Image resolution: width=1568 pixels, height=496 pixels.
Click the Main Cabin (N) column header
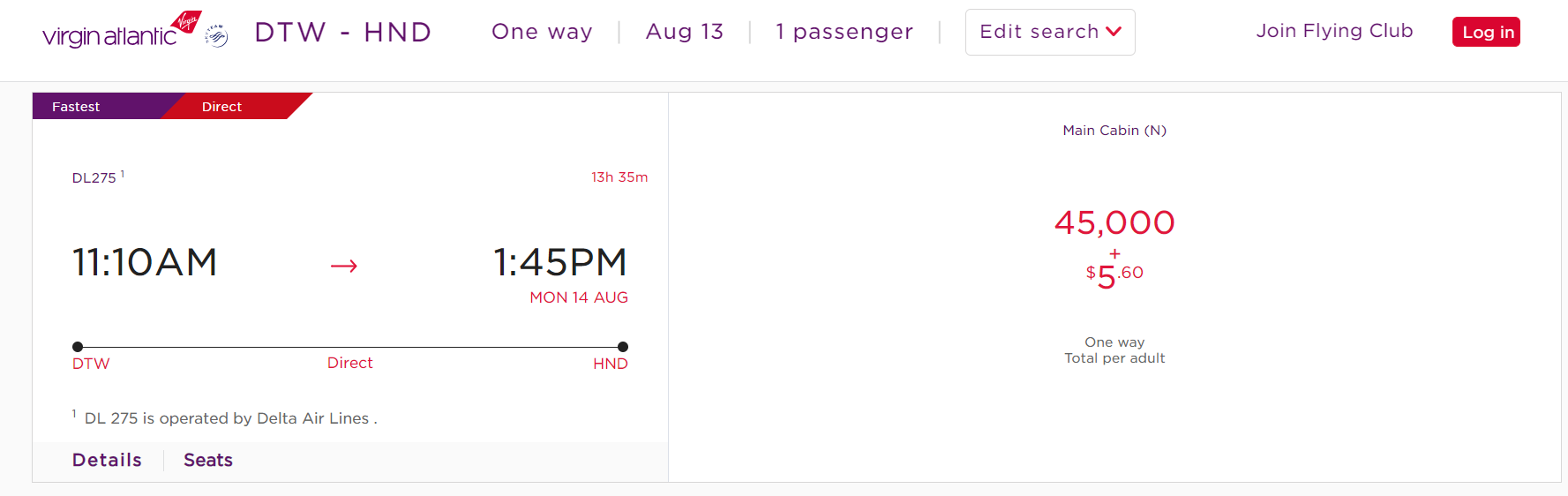click(1114, 131)
